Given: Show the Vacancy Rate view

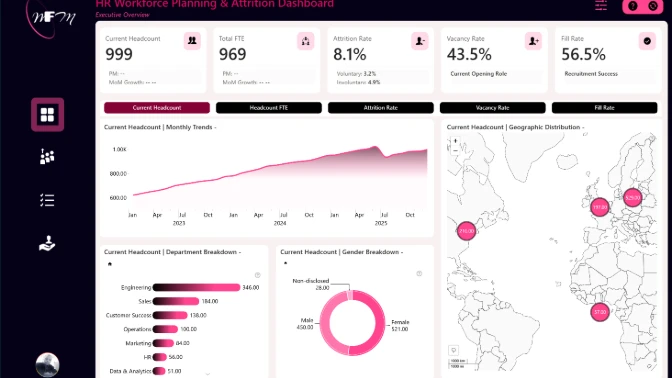Looking at the screenshot, I should [x=492, y=108].
